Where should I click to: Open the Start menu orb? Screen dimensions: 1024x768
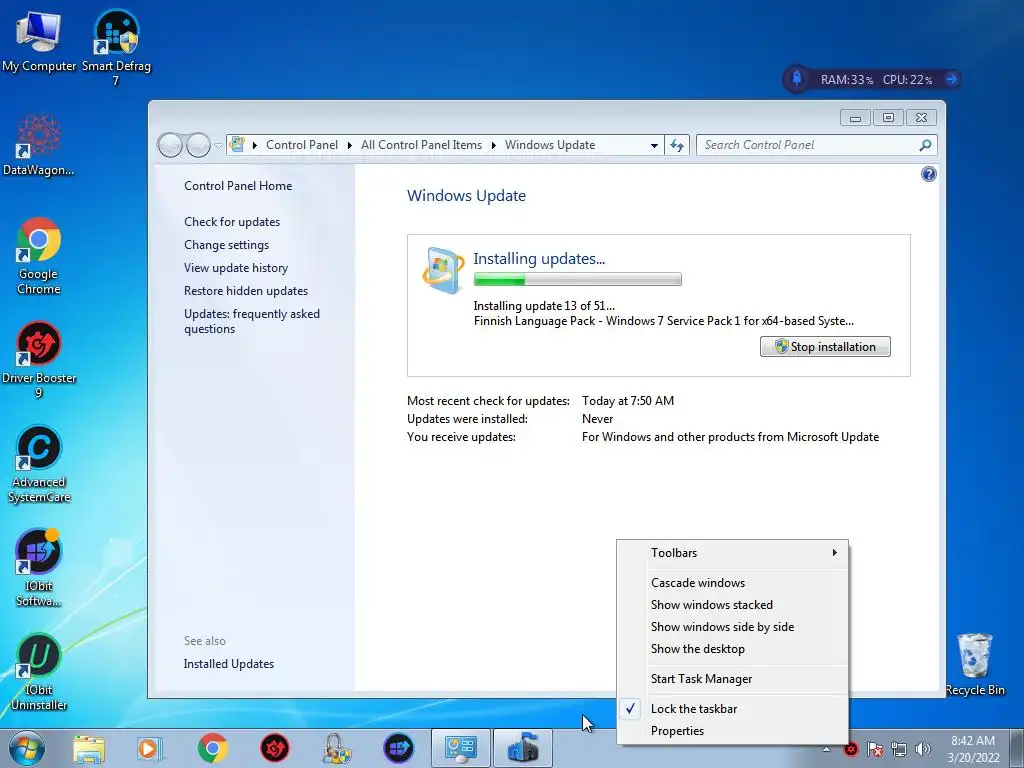coord(26,748)
